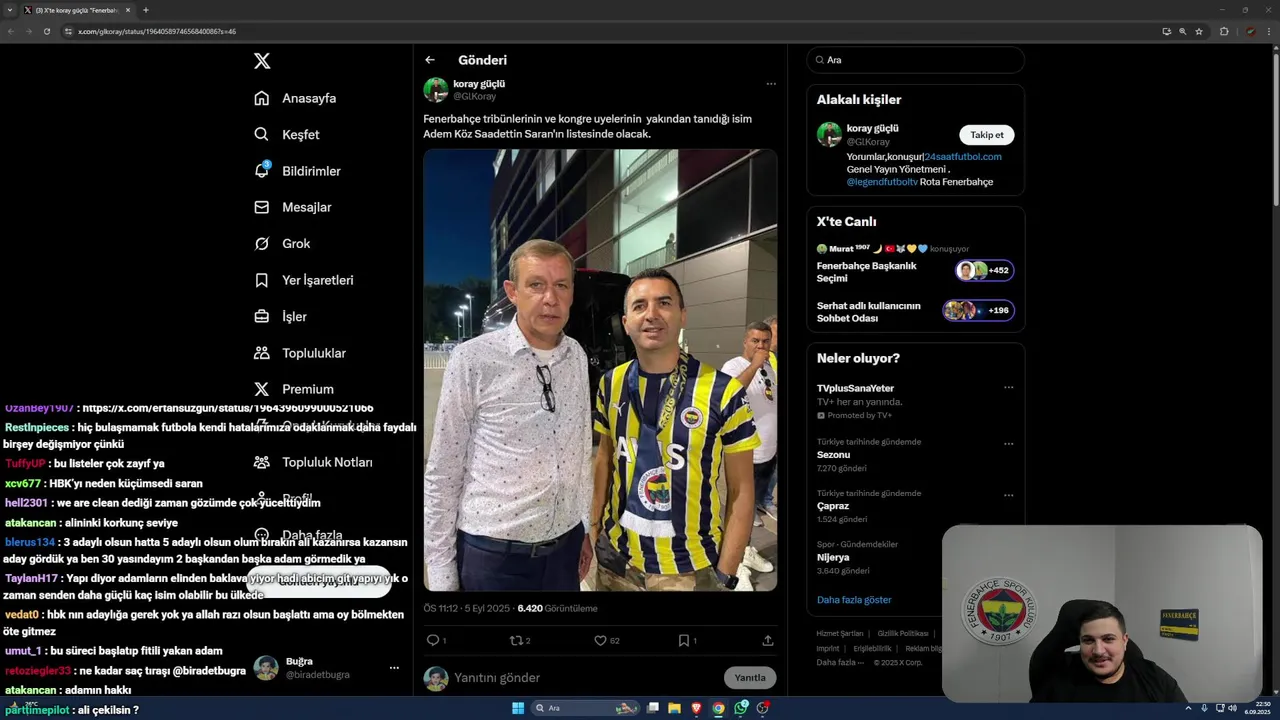Close the X browser tab

[129, 10]
